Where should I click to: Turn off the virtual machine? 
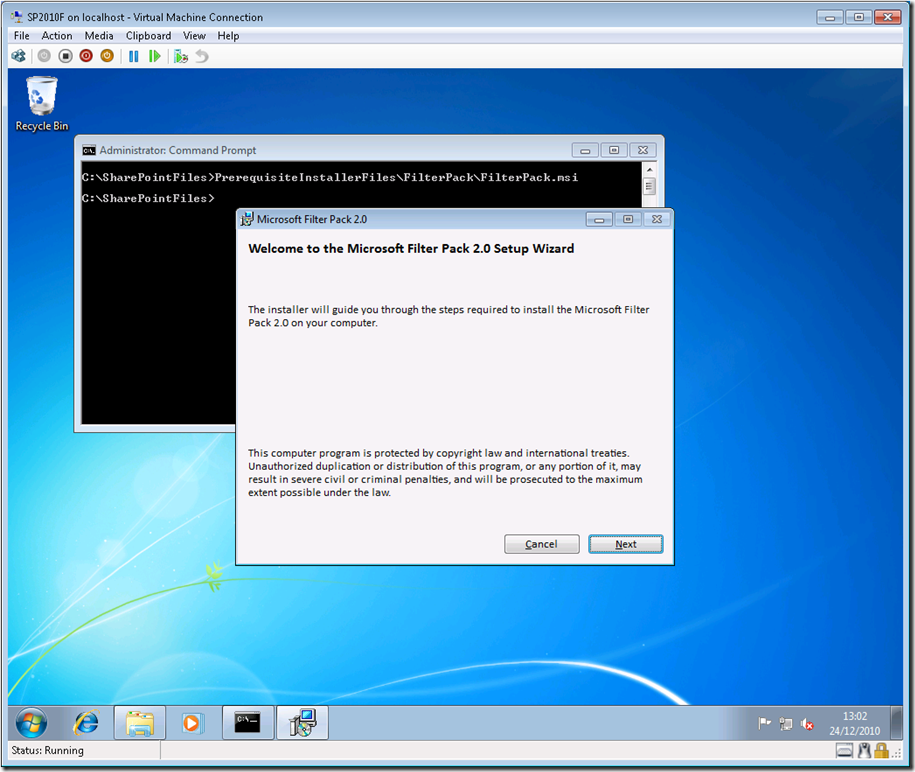(65, 56)
